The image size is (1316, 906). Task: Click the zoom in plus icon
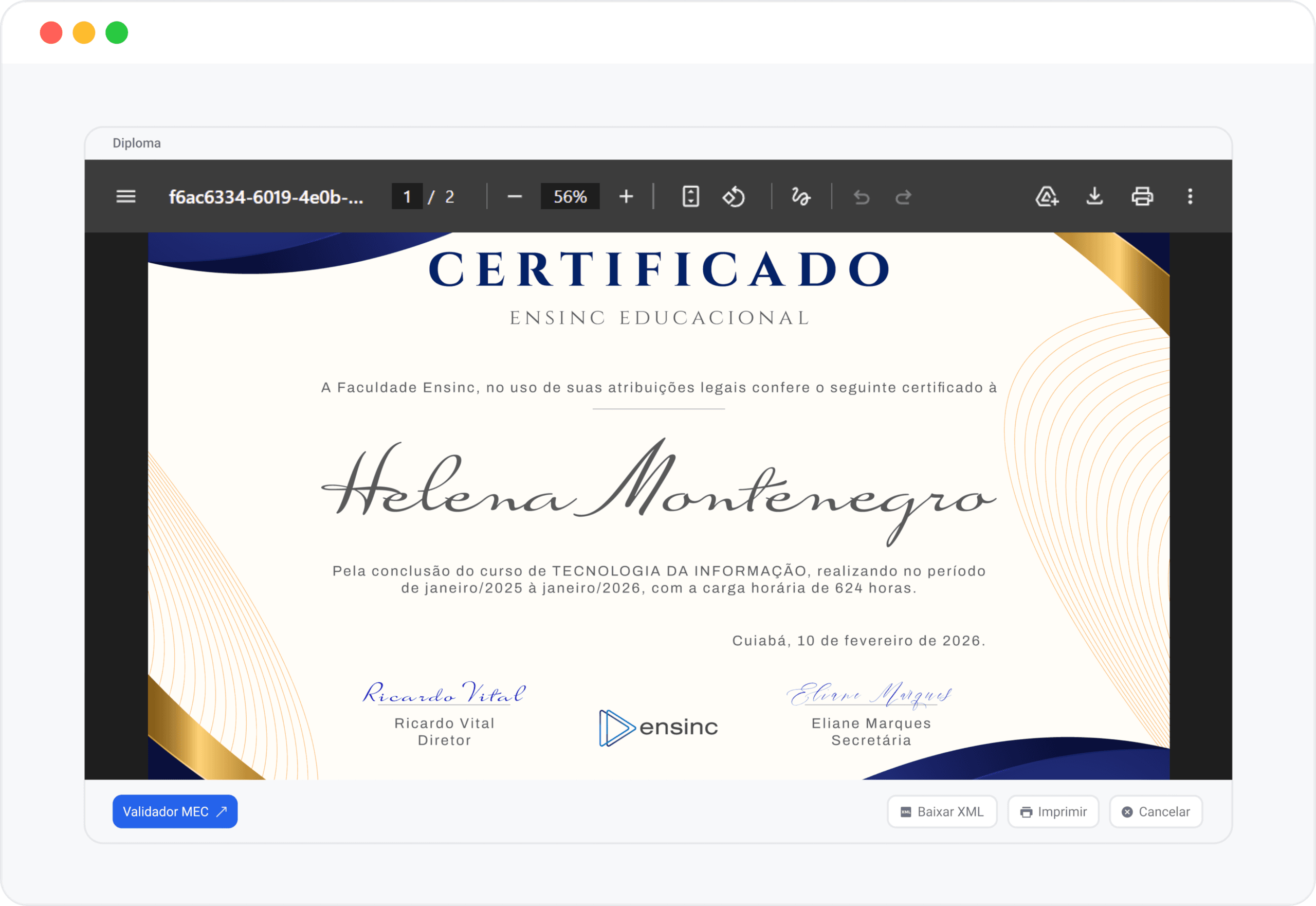tap(626, 196)
